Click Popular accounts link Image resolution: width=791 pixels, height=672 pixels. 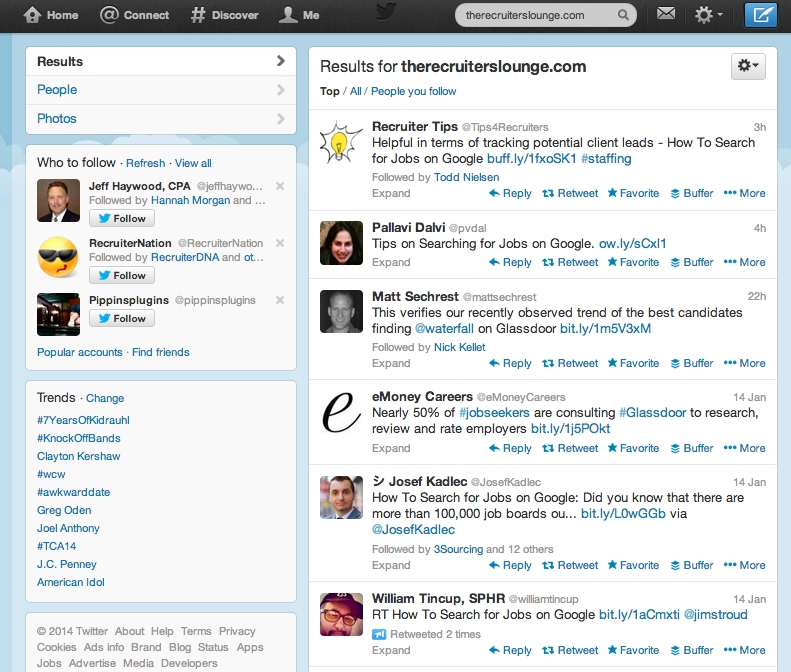(x=80, y=352)
